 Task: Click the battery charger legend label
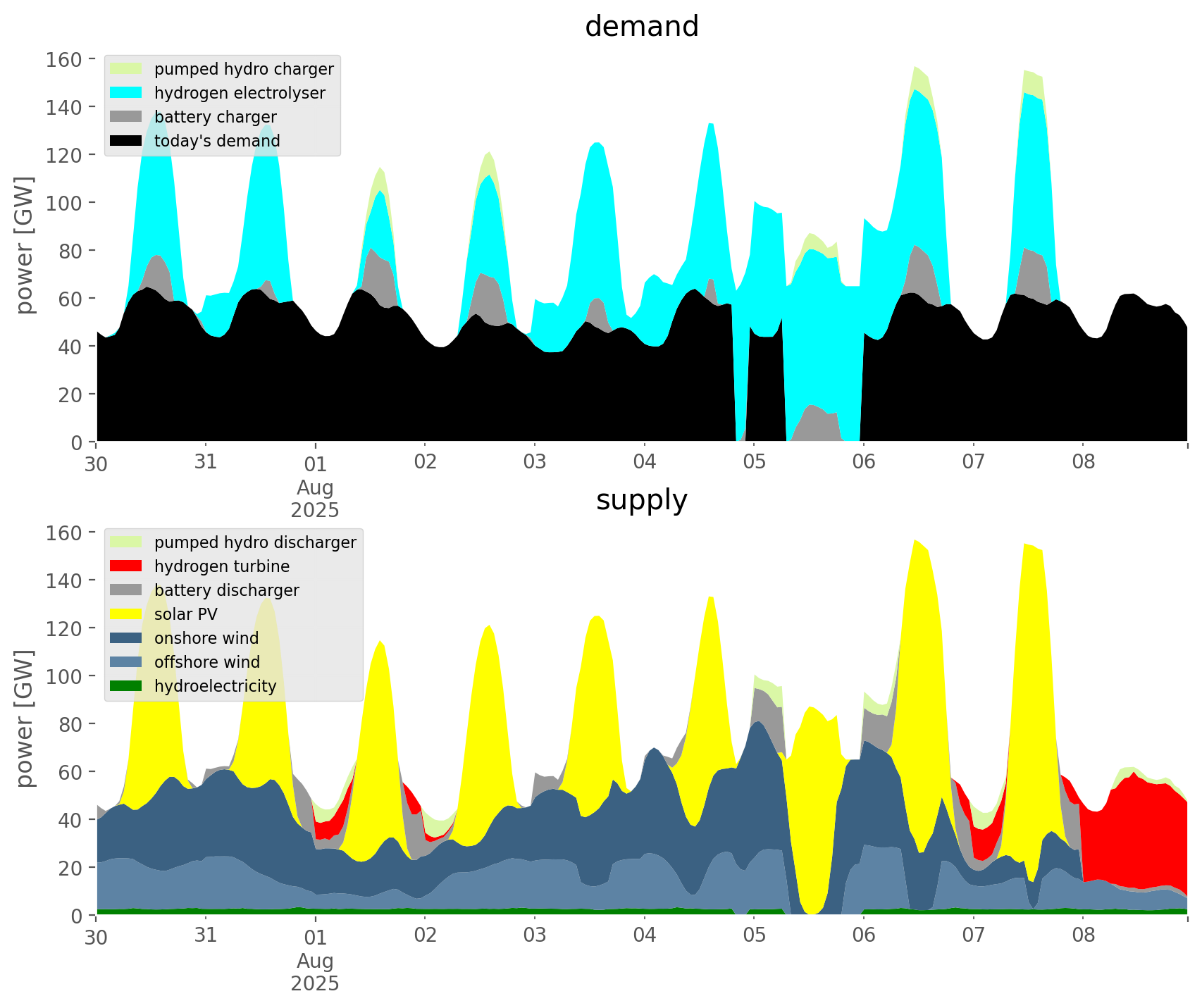(x=215, y=117)
